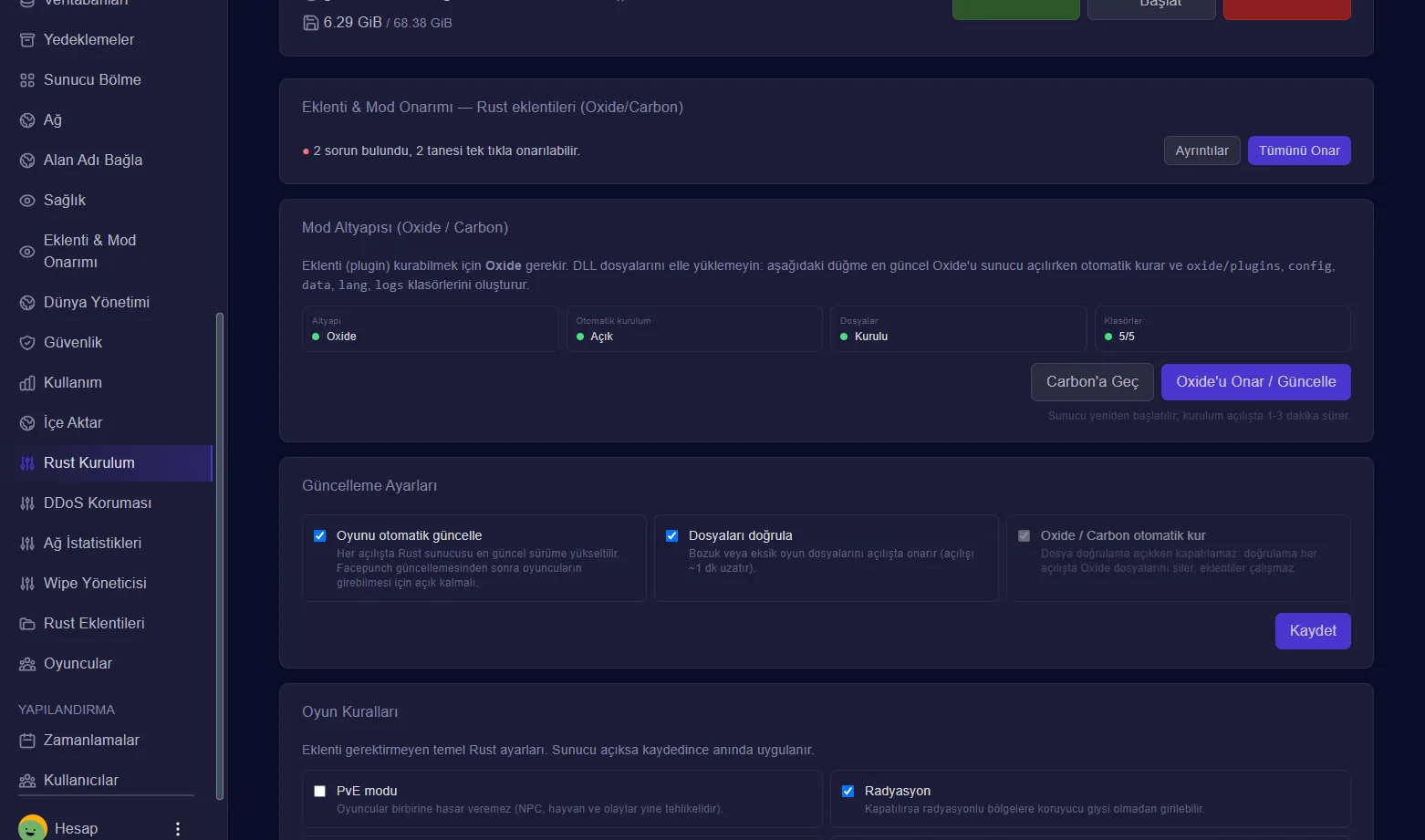This screenshot has width=1425, height=840.
Task: Open the Hesap three-dot menu
Action: (x=178, y=829)
